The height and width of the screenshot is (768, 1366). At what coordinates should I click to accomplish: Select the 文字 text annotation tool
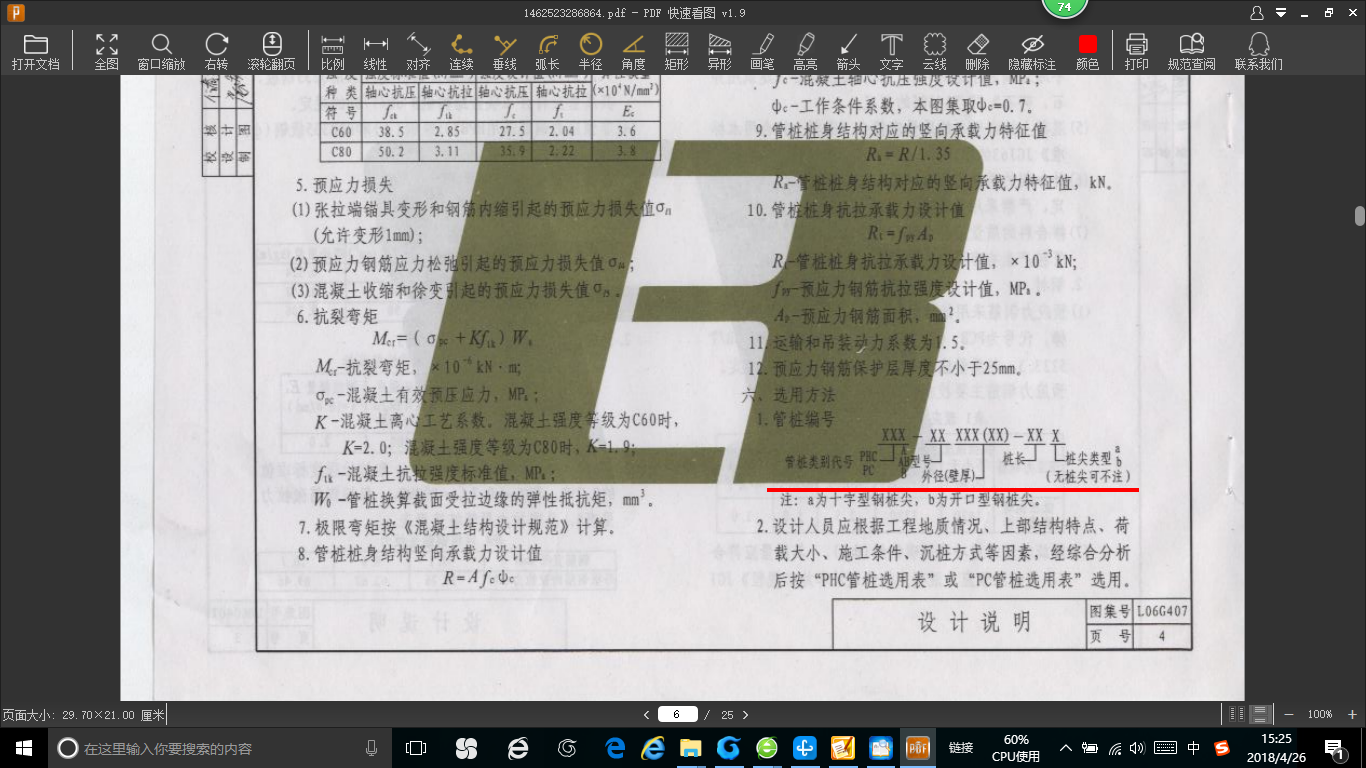[891, 51]
